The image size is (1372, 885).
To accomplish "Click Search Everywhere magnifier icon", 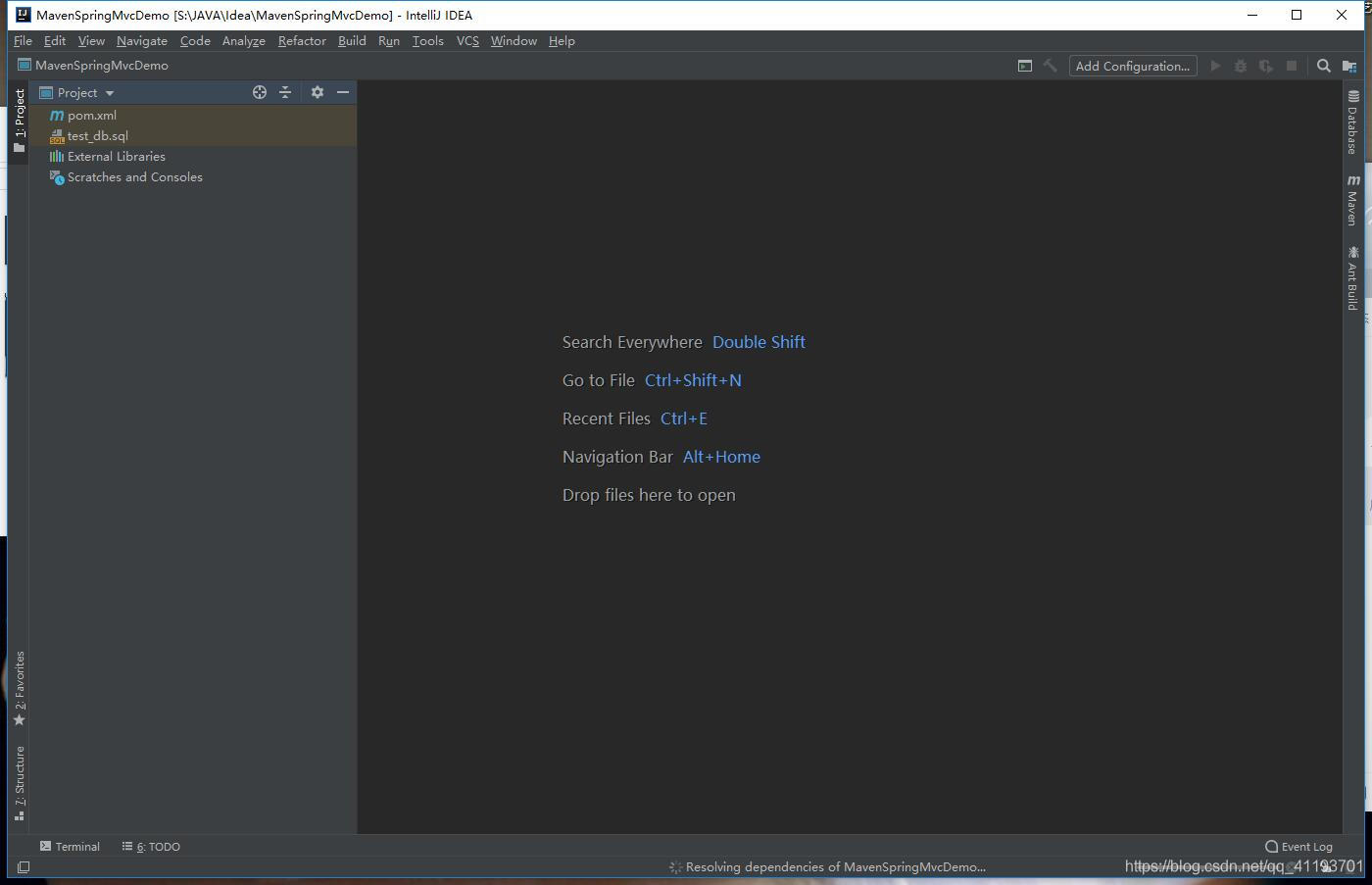I will [x=1324, y=66].
